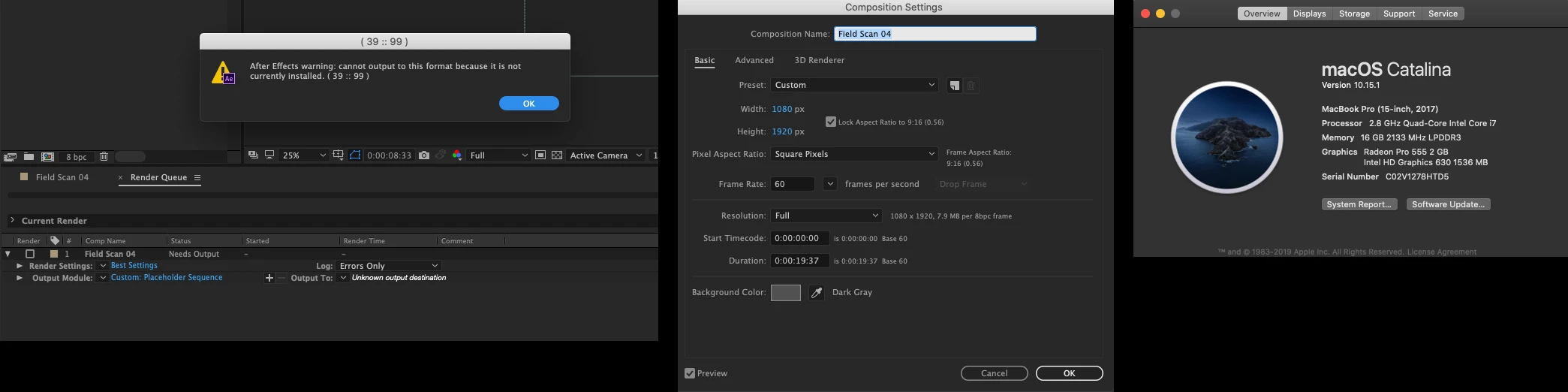Click Unknown output destination text
The image size is (1568, 392).
(x=399, y=278)
